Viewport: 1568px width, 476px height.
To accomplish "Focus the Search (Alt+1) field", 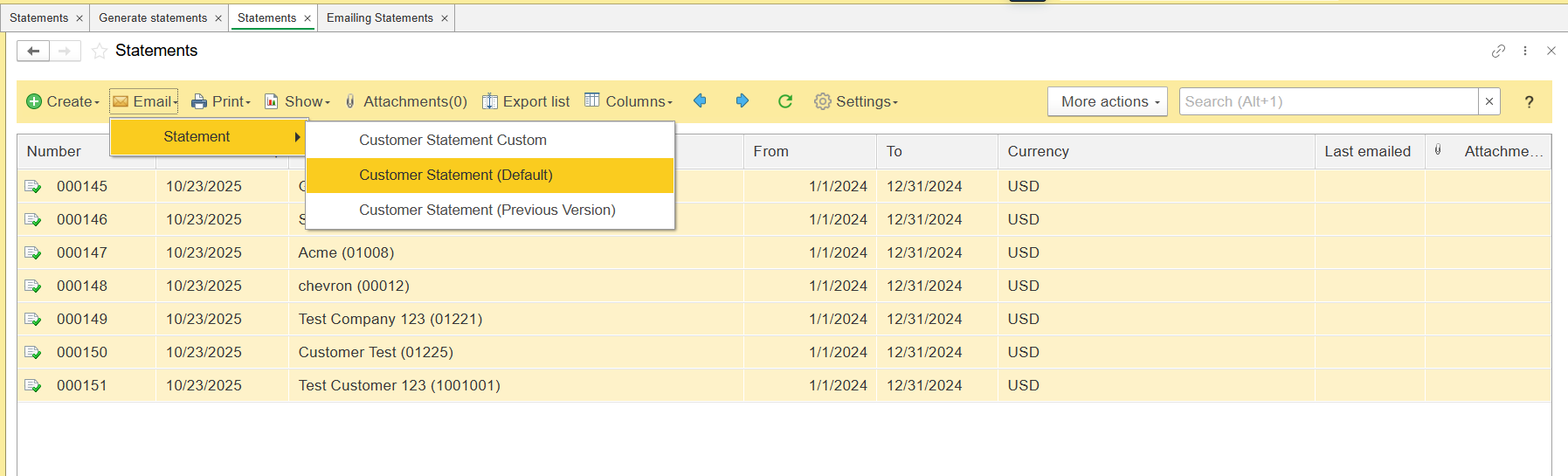I will [x=1328, y=102].
